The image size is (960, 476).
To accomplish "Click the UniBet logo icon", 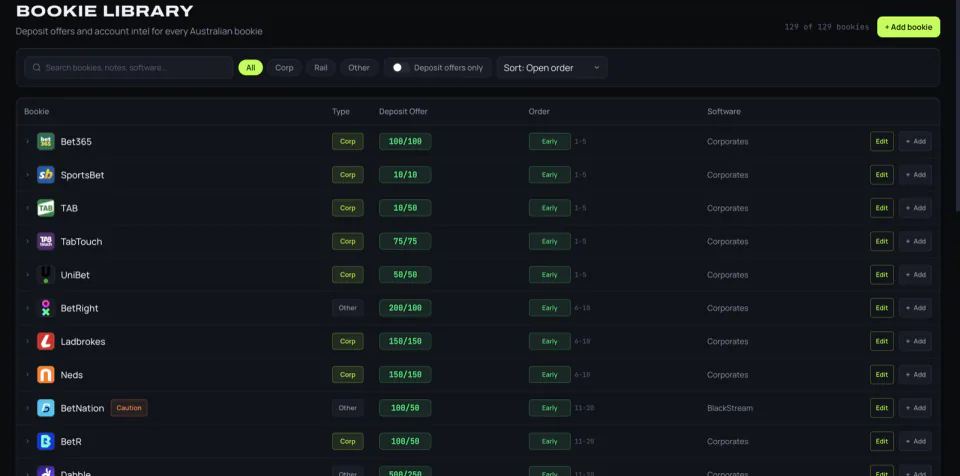I will tap(46, 274).
